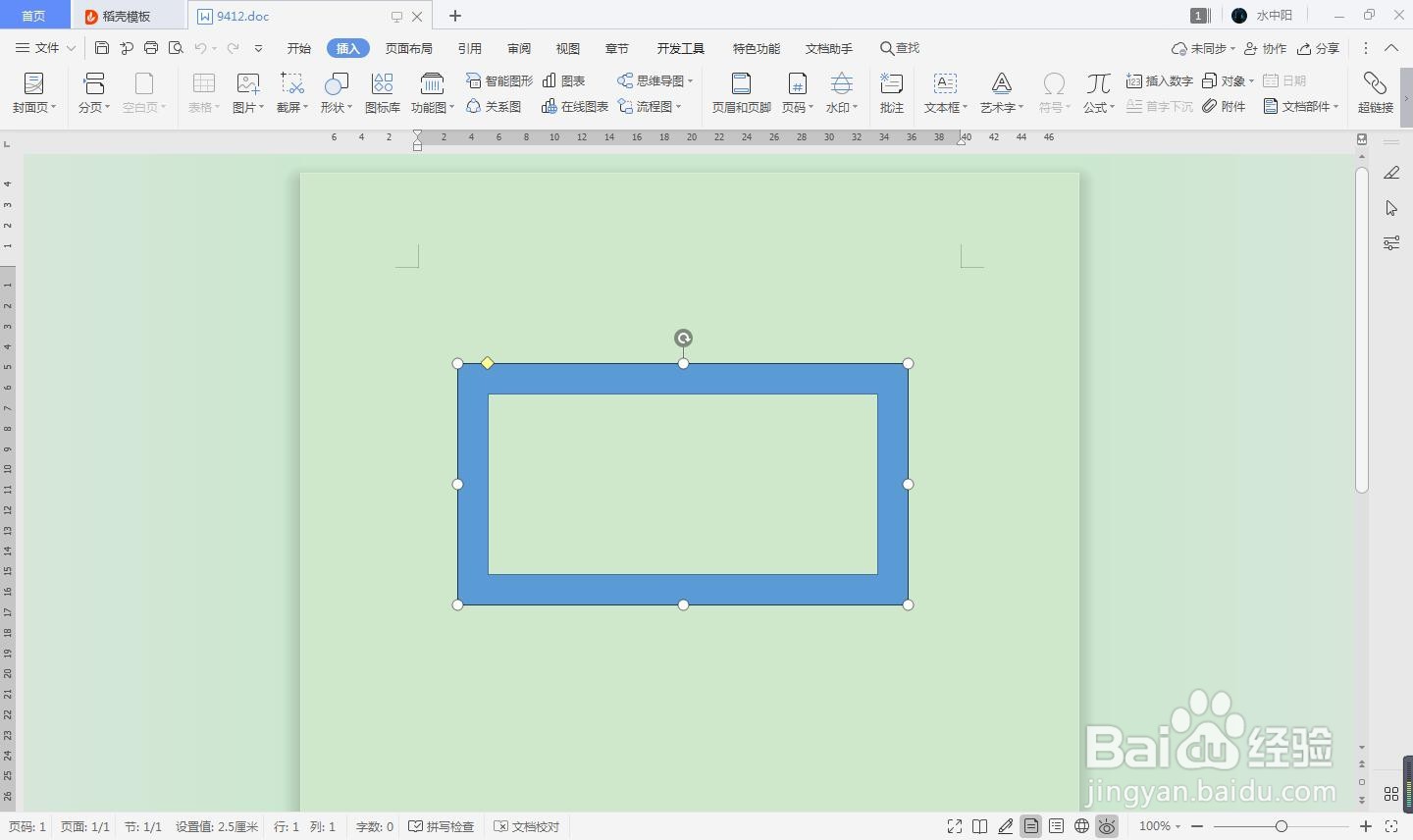Screen dimensions: 1413x840
Task: Open the Icon Library (图标库)
Action: tap(383, 93)
